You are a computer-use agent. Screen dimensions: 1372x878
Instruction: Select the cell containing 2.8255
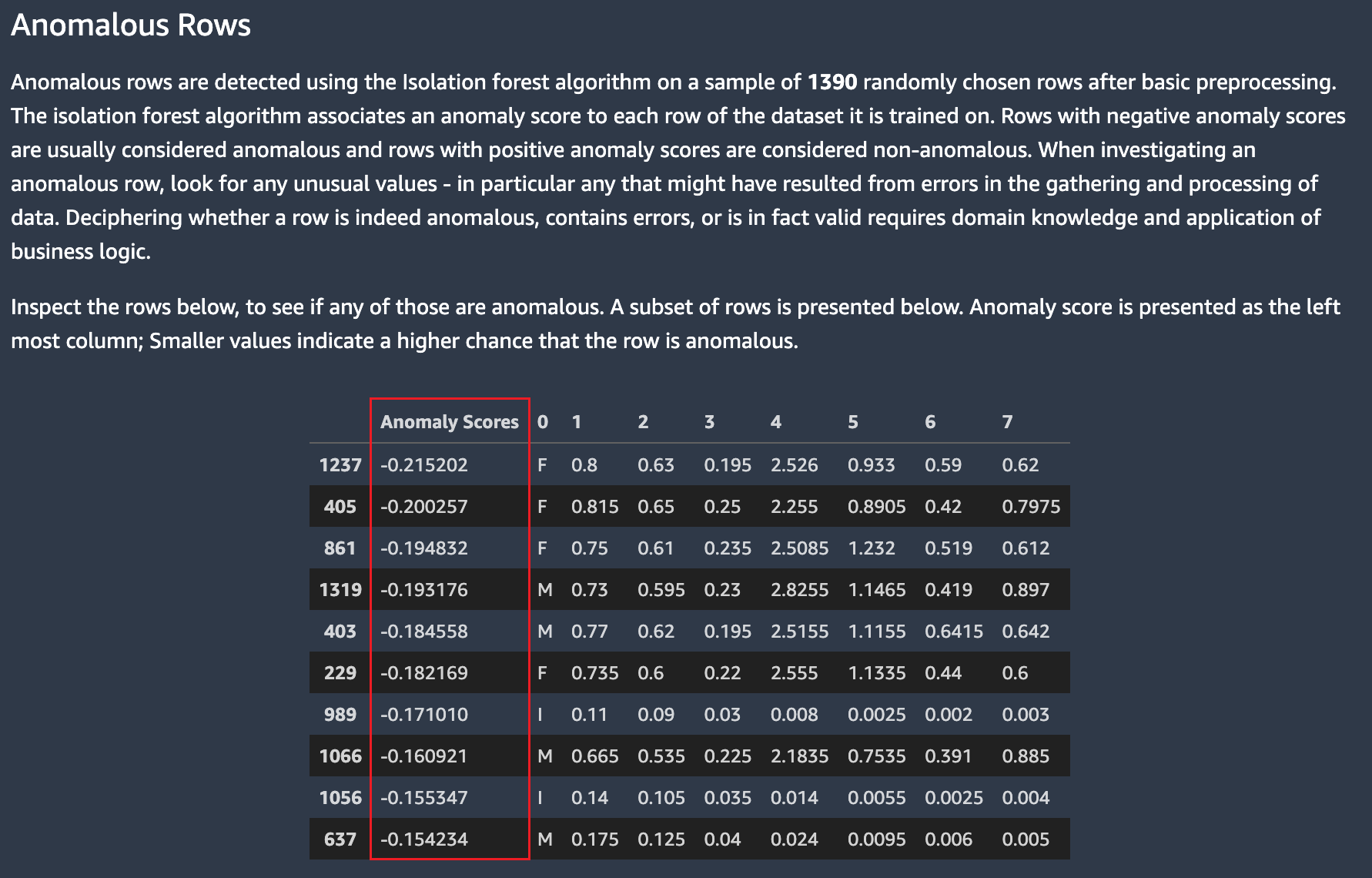pos(799,590)
